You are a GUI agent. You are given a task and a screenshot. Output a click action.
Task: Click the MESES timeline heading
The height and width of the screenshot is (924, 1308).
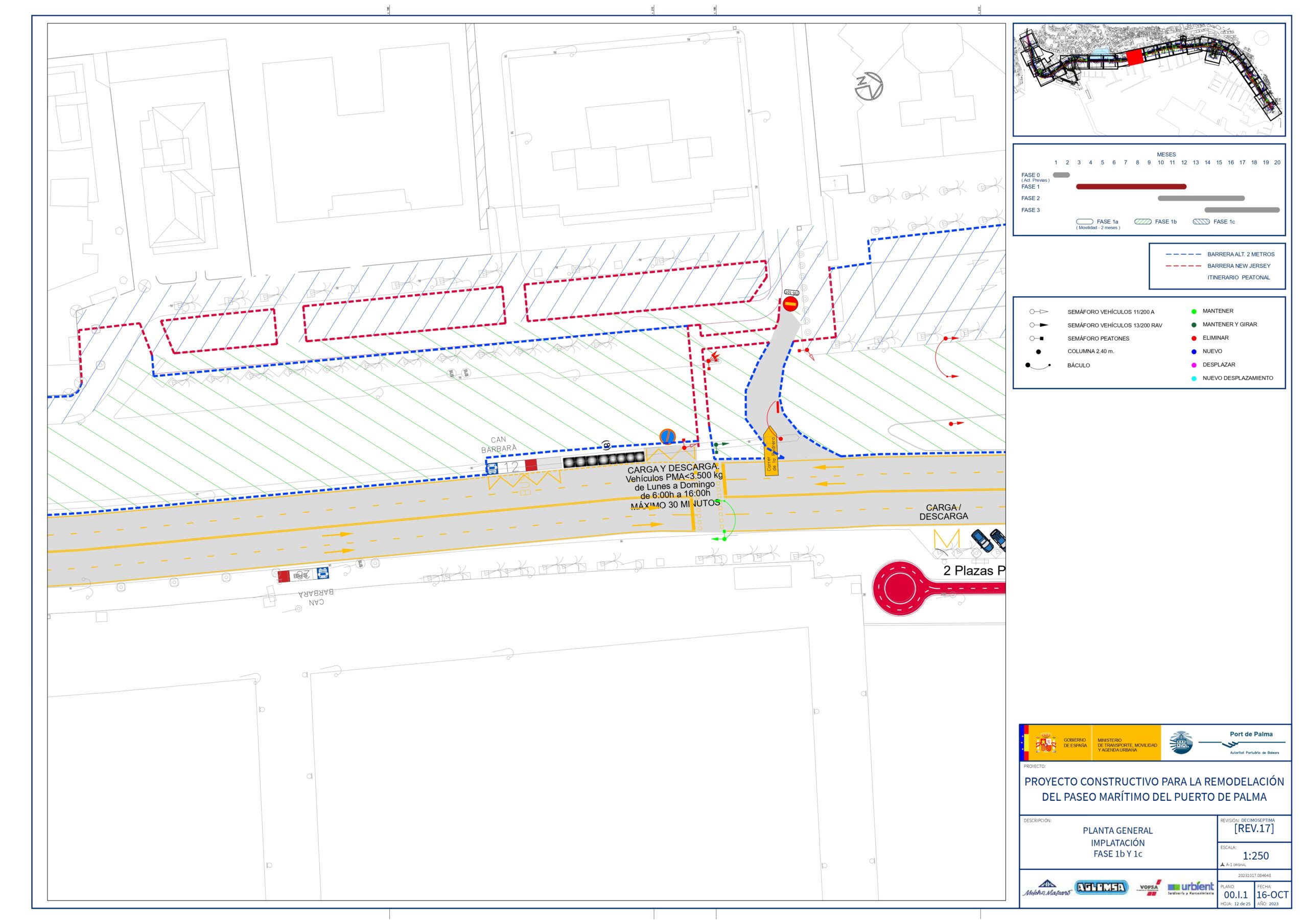click(x=1166, y=154)
